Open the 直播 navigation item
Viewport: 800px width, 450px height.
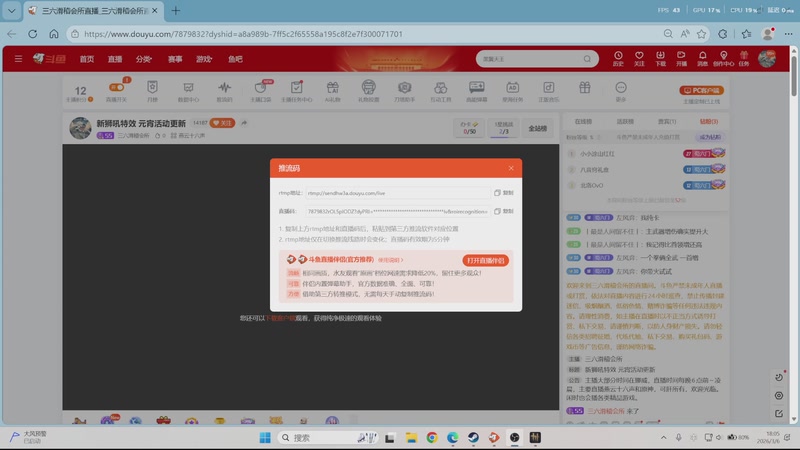(115, 59)
